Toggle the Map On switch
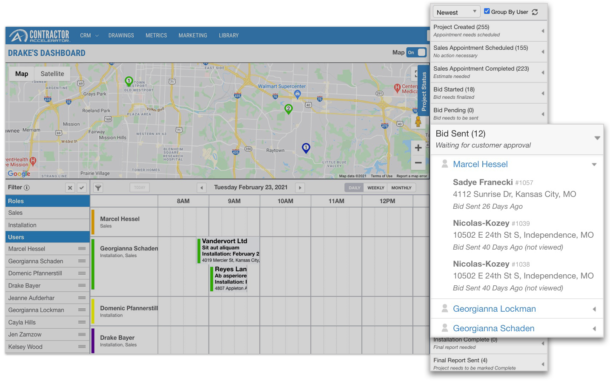The width and height of the screenshot is (610, 381). 416,53
